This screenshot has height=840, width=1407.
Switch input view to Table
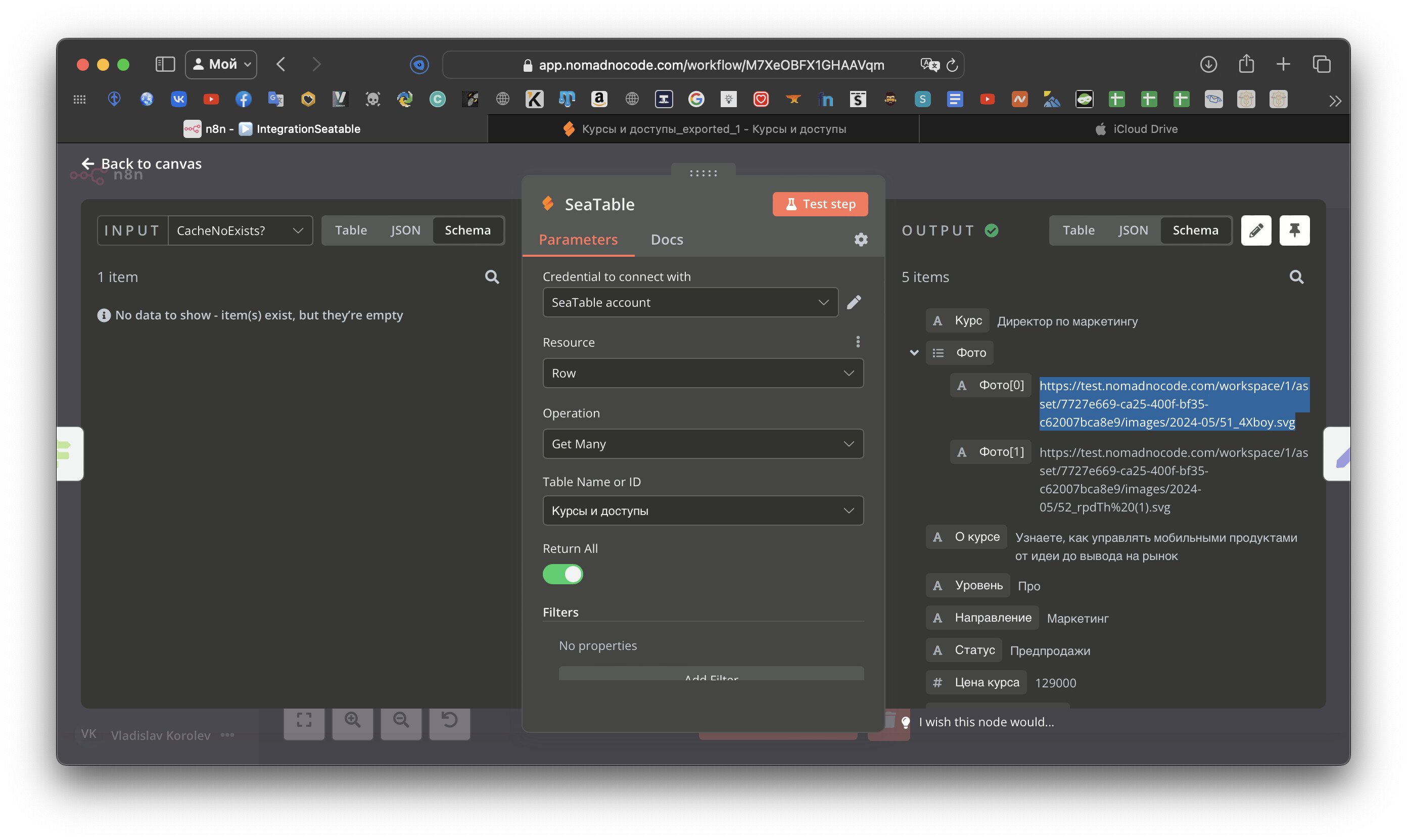click(351, 230)
